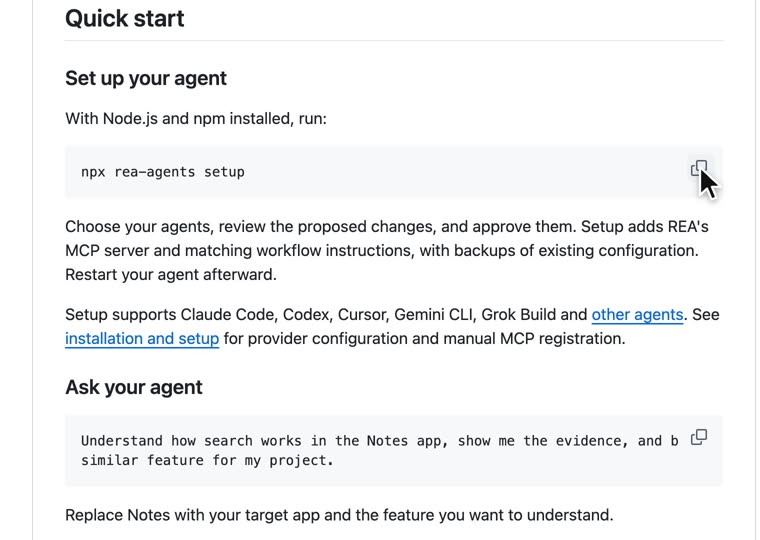760x540 pixels.
Task: Click the 'Restart your agent afterward.' sentence
Action: tap(171, 274)
